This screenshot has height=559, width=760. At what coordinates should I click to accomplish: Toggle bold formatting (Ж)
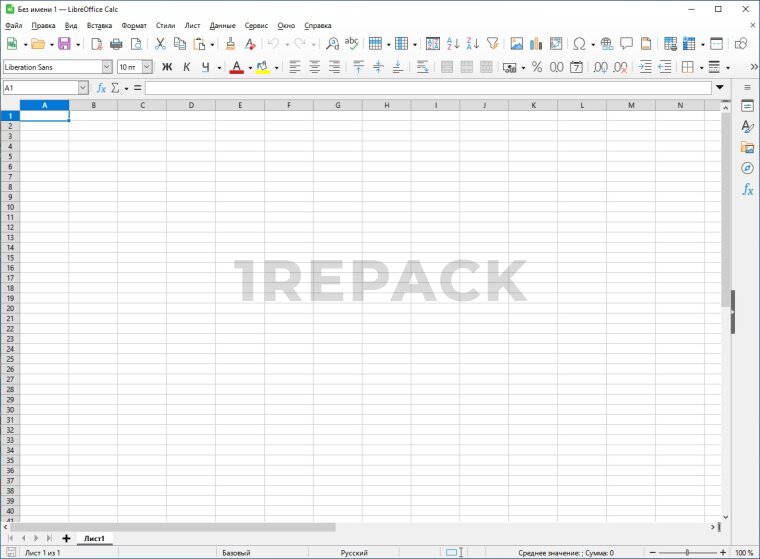167,67
